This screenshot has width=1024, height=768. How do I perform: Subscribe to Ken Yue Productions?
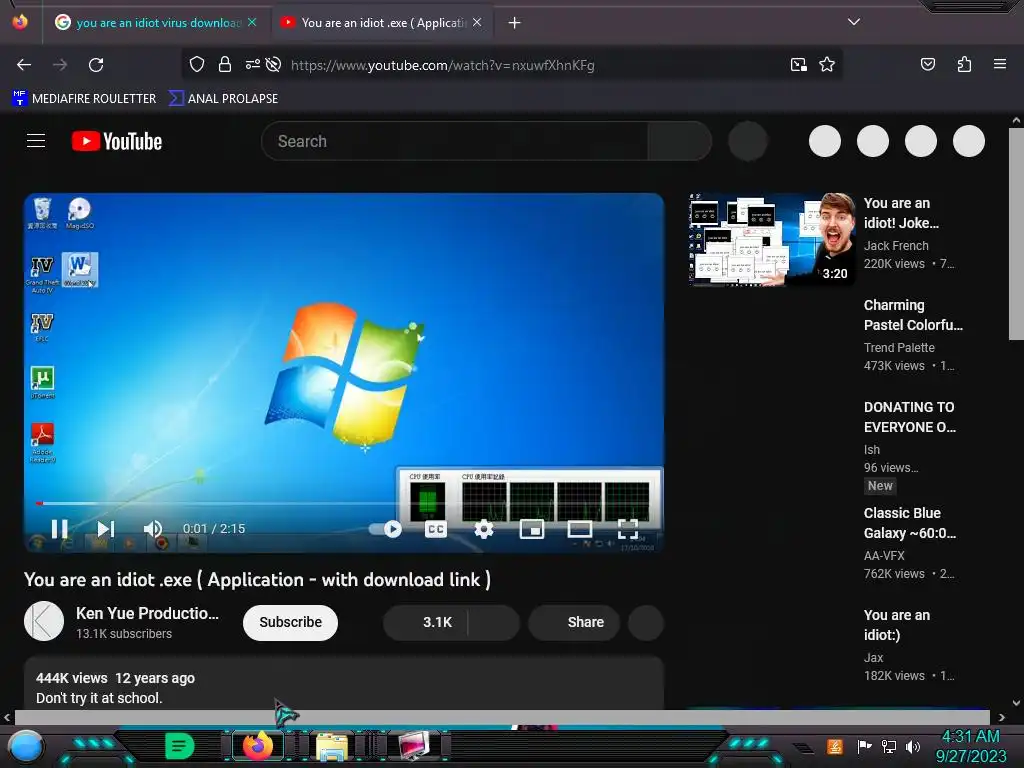coord(290,622)
